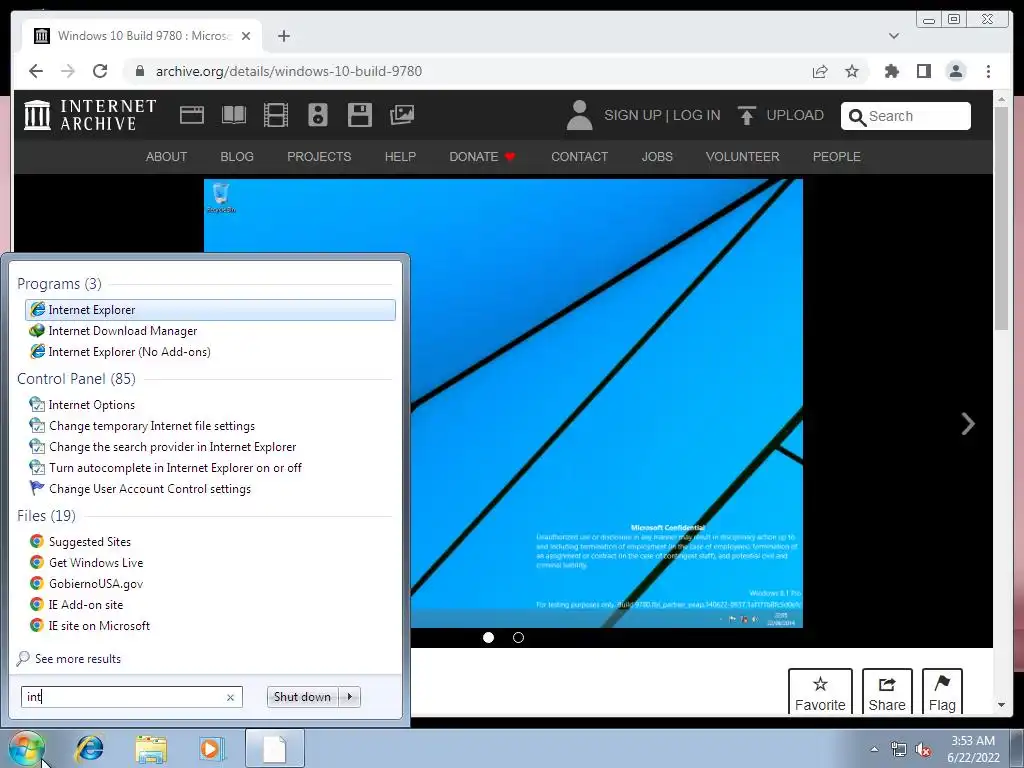Click SIGN UP | LOG IN
Screen dimensions: 1024x768
coord(662,116)
